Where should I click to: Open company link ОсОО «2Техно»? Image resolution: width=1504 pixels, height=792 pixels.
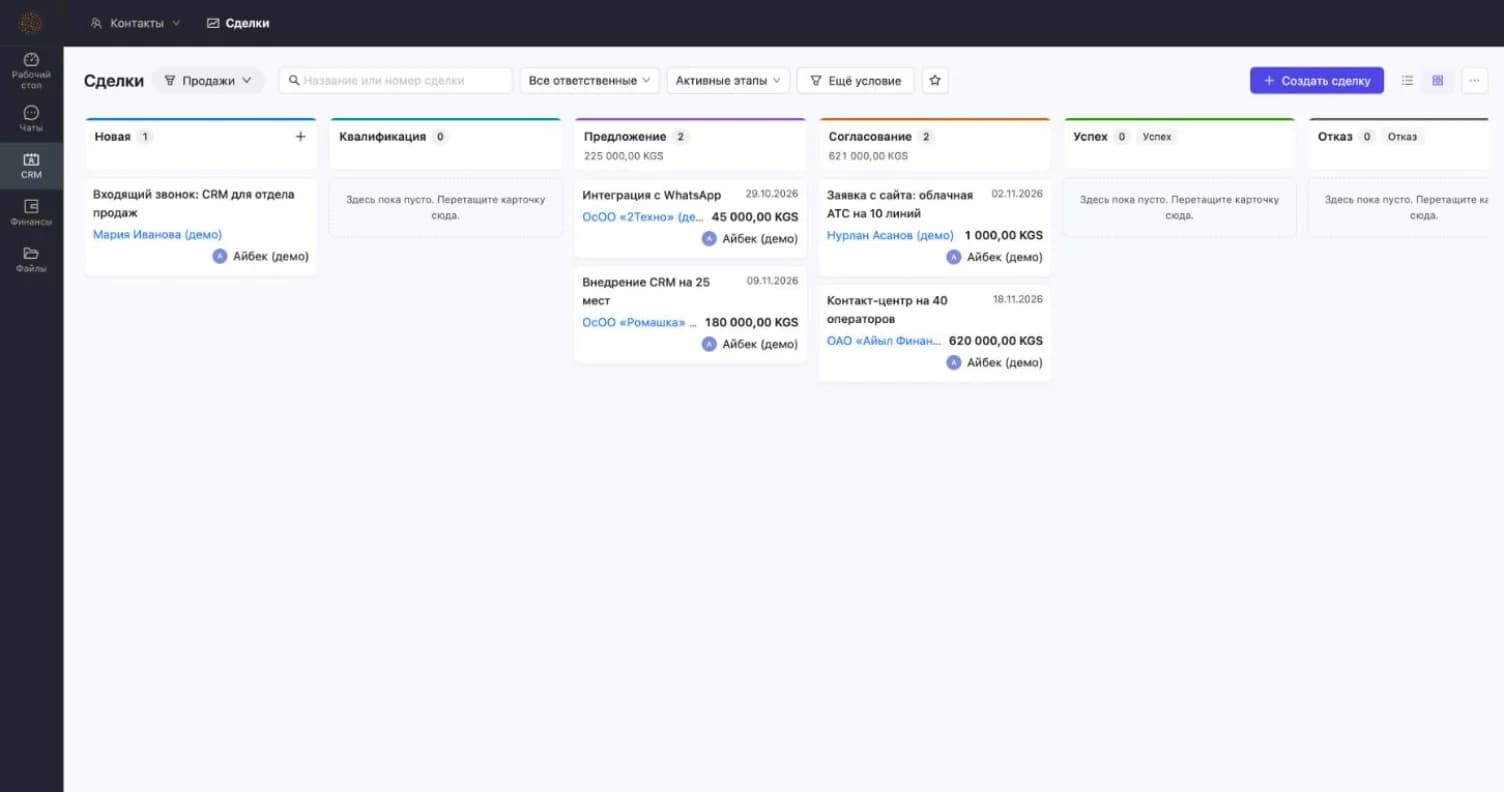[643, 217]
